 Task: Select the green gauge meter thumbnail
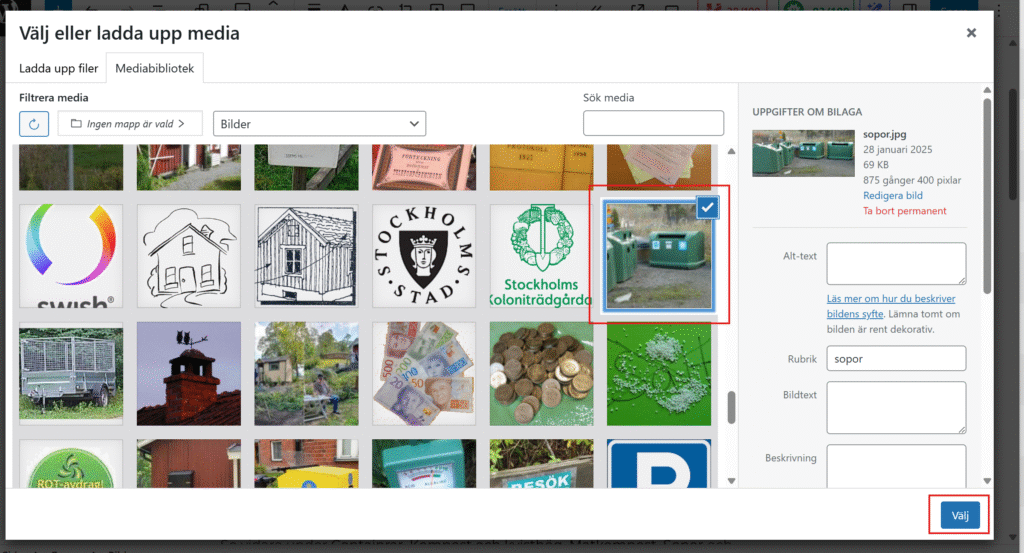[x=424, y=464]
